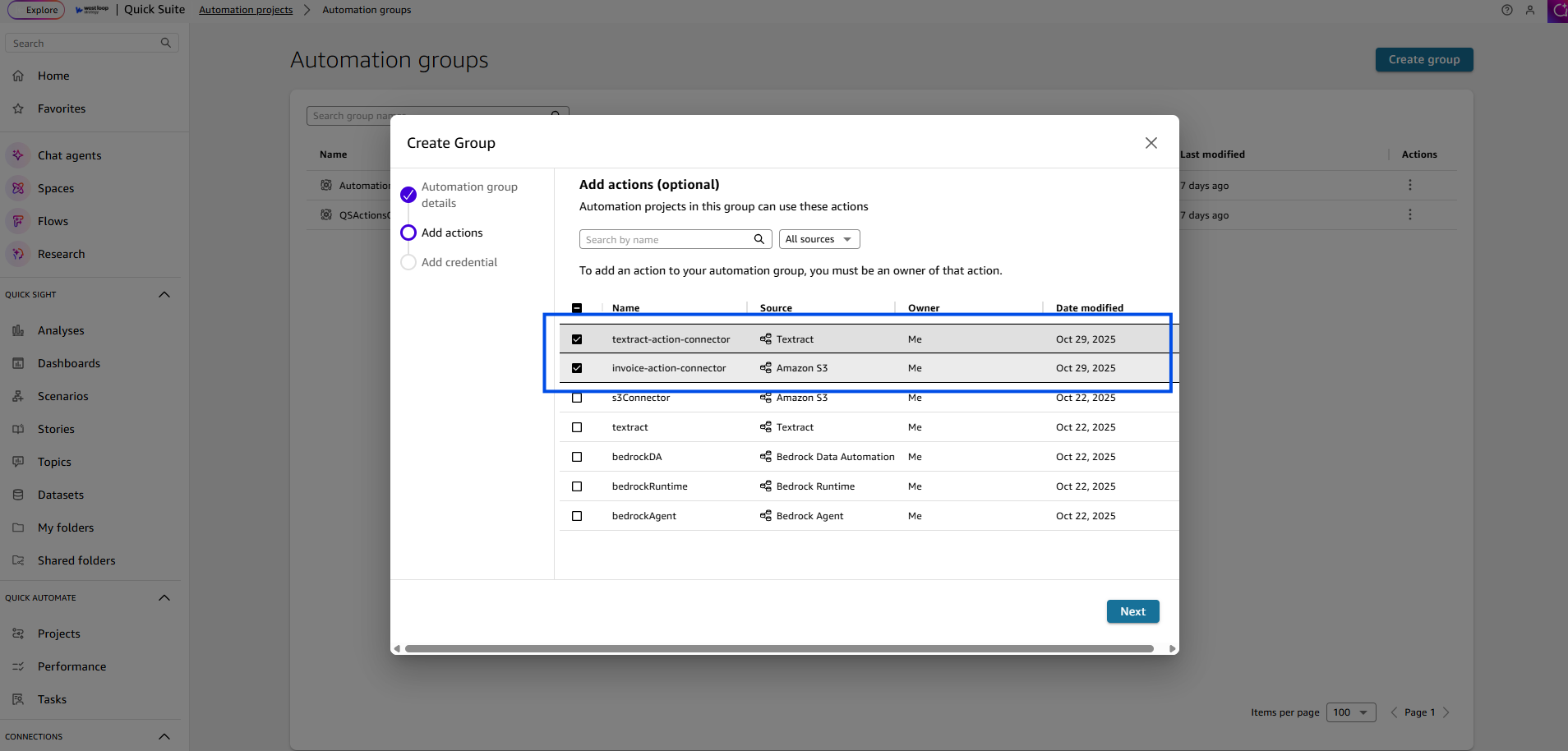Image resolution: width=1568 pixels, height=751 pixels.
Task: Close the Create Group dialog
Action: point(1151,143)
